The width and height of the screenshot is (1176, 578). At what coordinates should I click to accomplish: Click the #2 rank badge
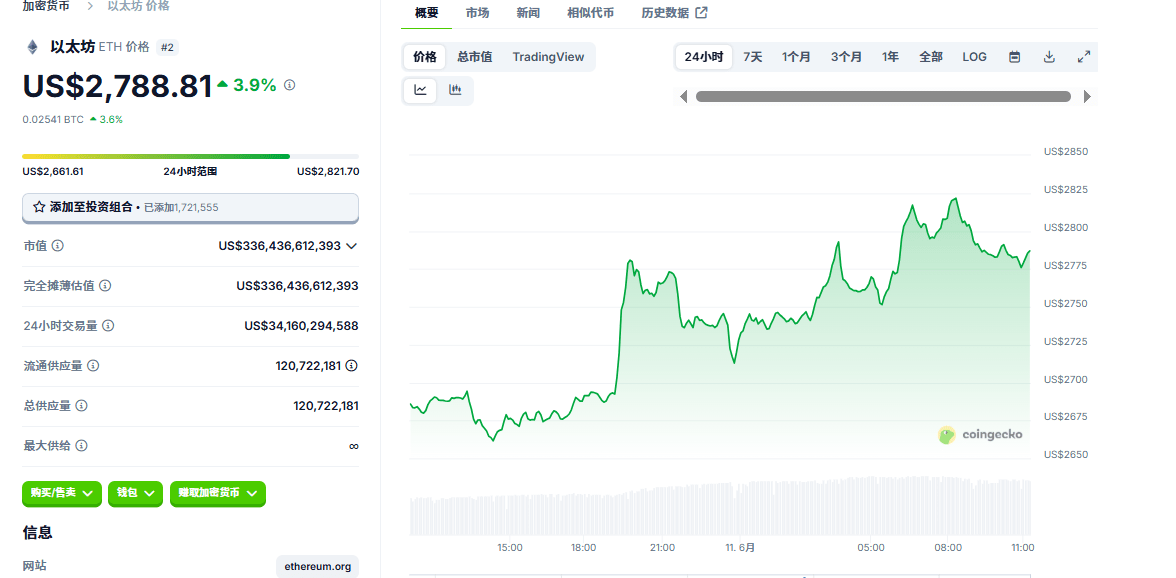(167, 47)
